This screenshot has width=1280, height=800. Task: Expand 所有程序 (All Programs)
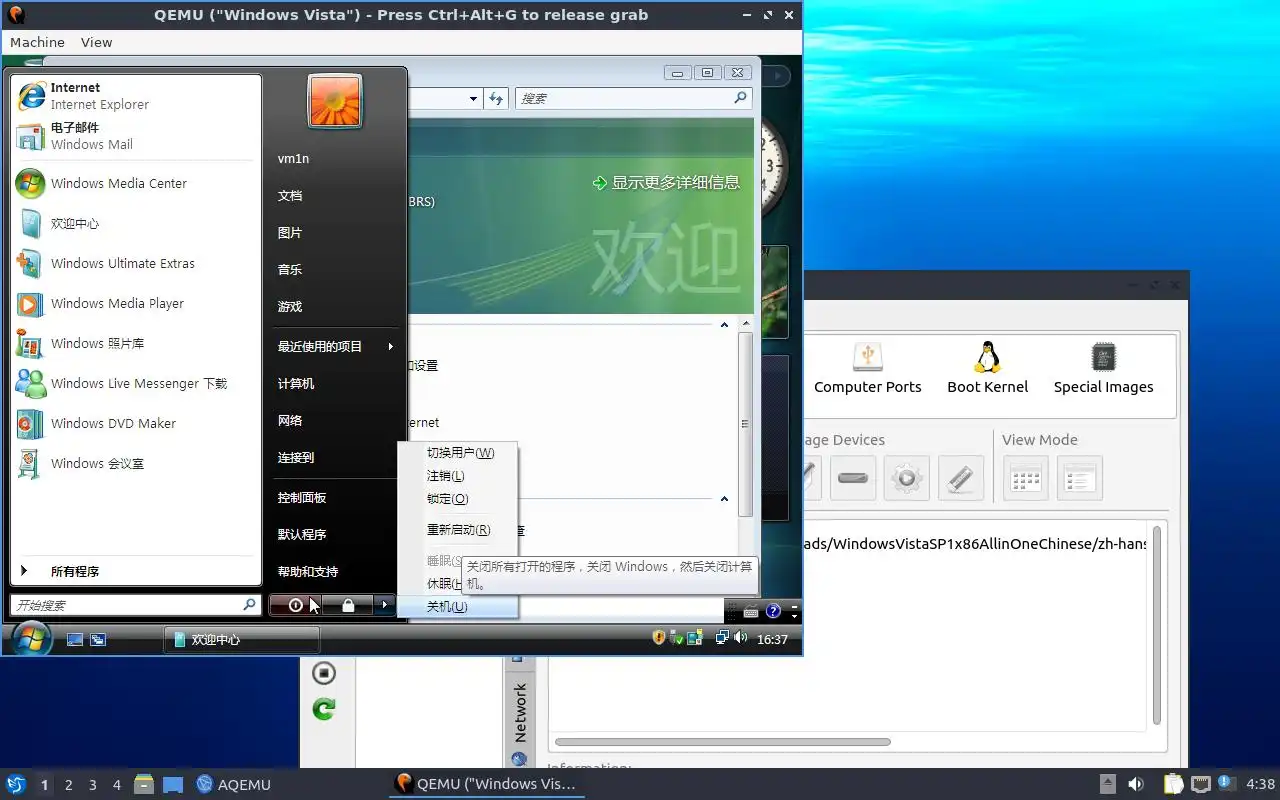coord(135,572)
